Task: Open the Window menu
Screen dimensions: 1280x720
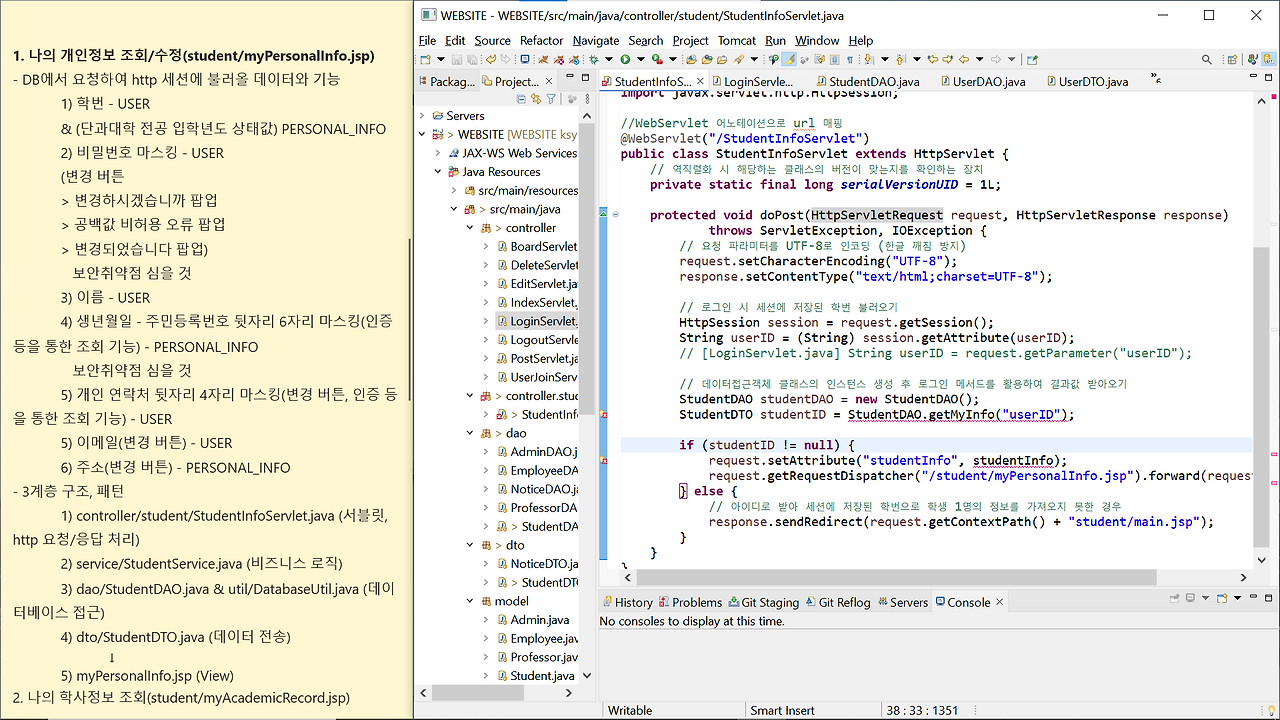Action: (817, 40)
